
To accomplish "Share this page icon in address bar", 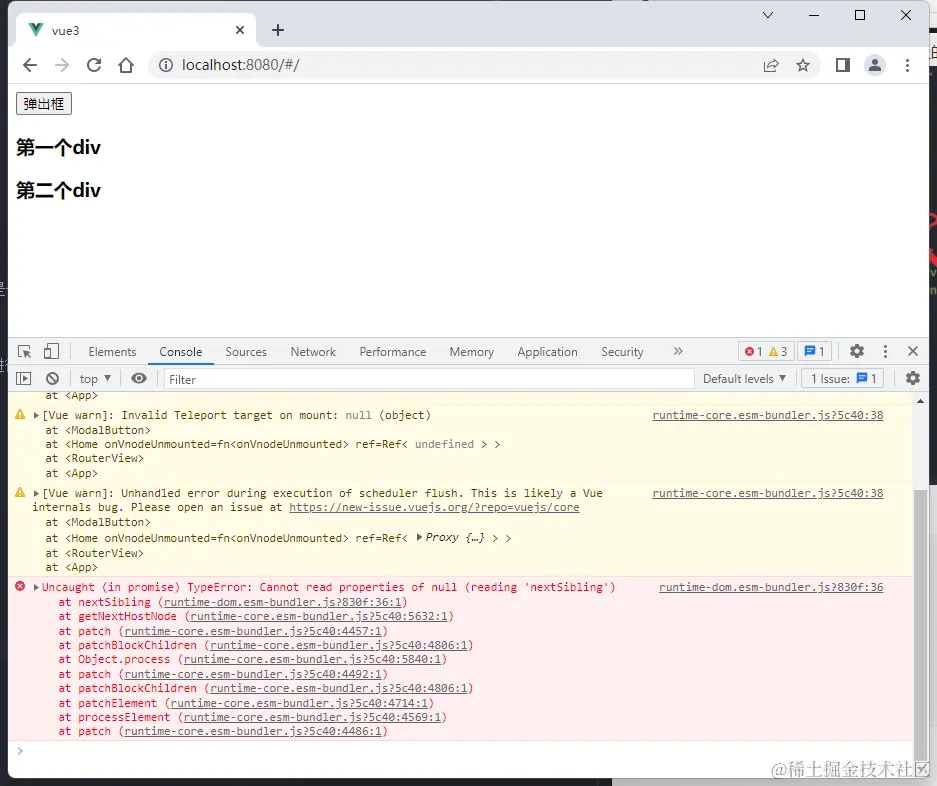I will pyautogui.click(x=771, y=65).
